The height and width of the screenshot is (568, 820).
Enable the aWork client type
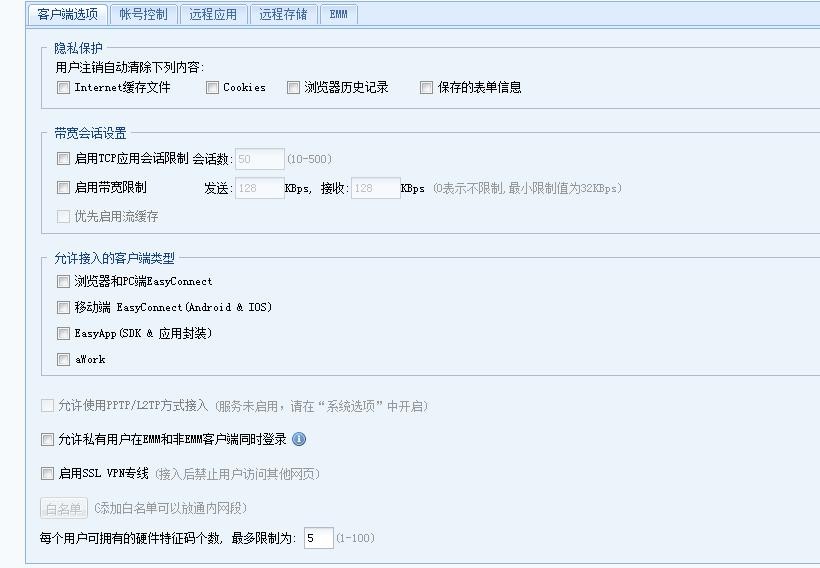point(64,360)
